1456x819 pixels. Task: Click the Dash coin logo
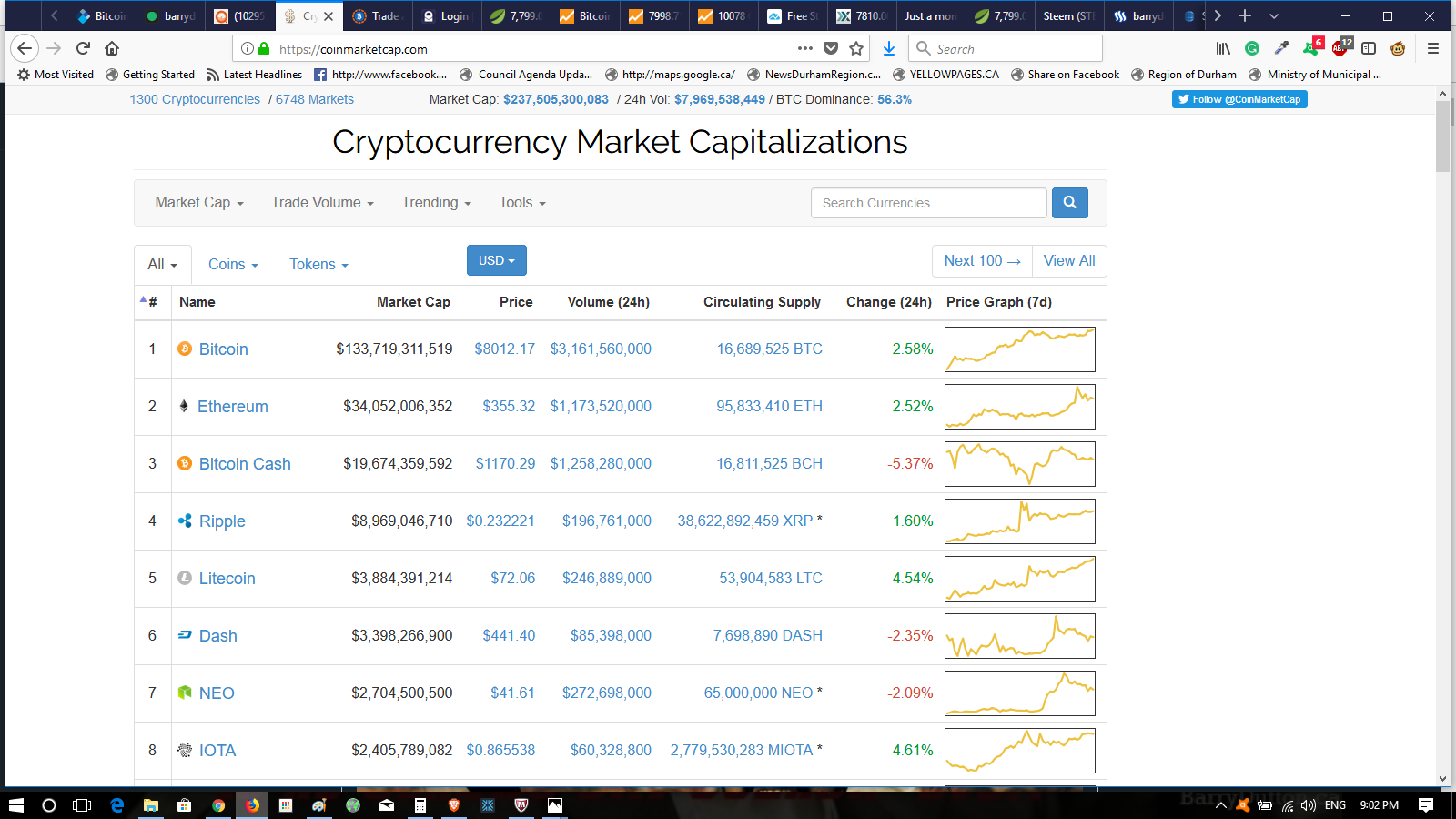pyautogui.click(x=185, y=635)
